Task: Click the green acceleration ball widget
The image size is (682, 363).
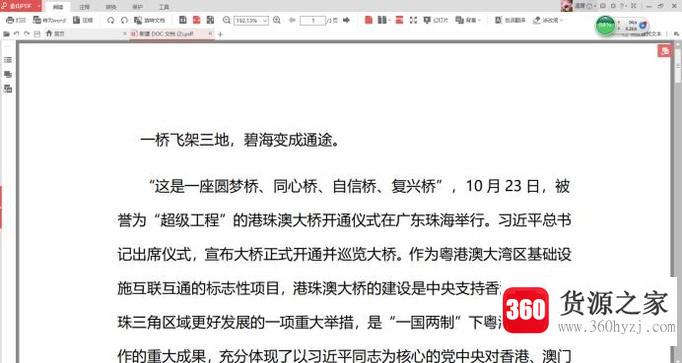Action: 605,26
